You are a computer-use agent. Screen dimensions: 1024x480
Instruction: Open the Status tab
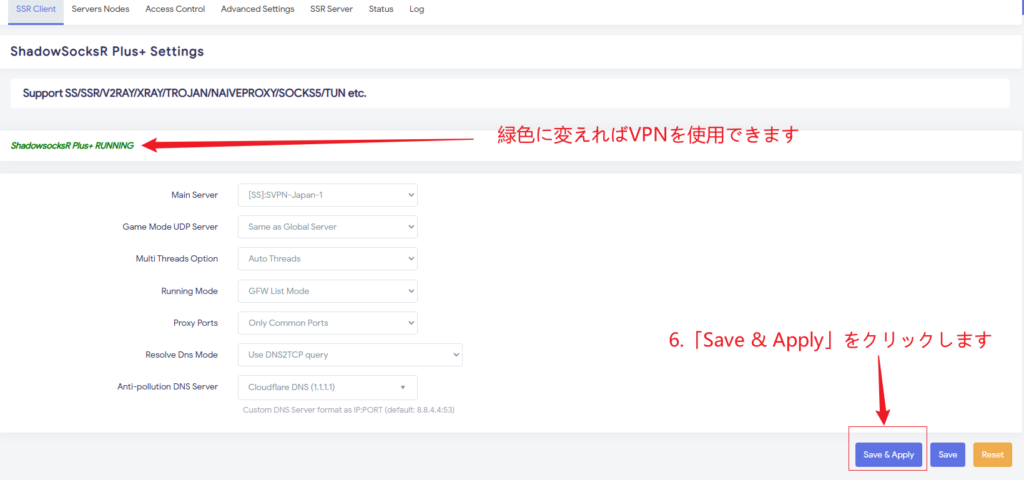pos(380,9)
